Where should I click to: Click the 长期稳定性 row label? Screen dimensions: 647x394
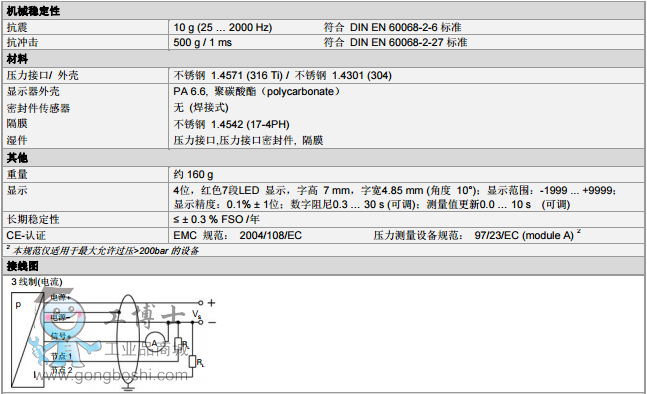pos(33,219)
